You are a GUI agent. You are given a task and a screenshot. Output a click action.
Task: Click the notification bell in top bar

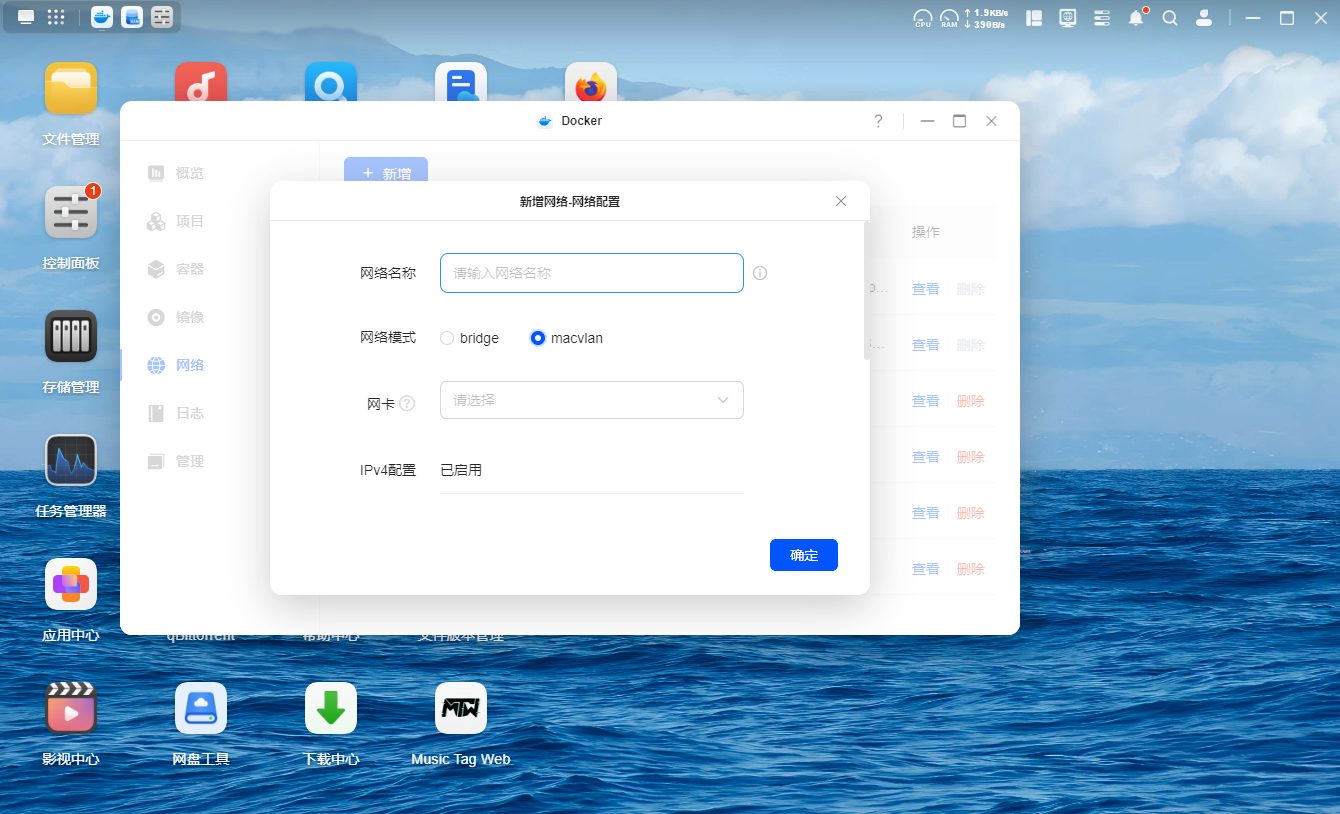pyautogui.click(x=1136, y=18)
